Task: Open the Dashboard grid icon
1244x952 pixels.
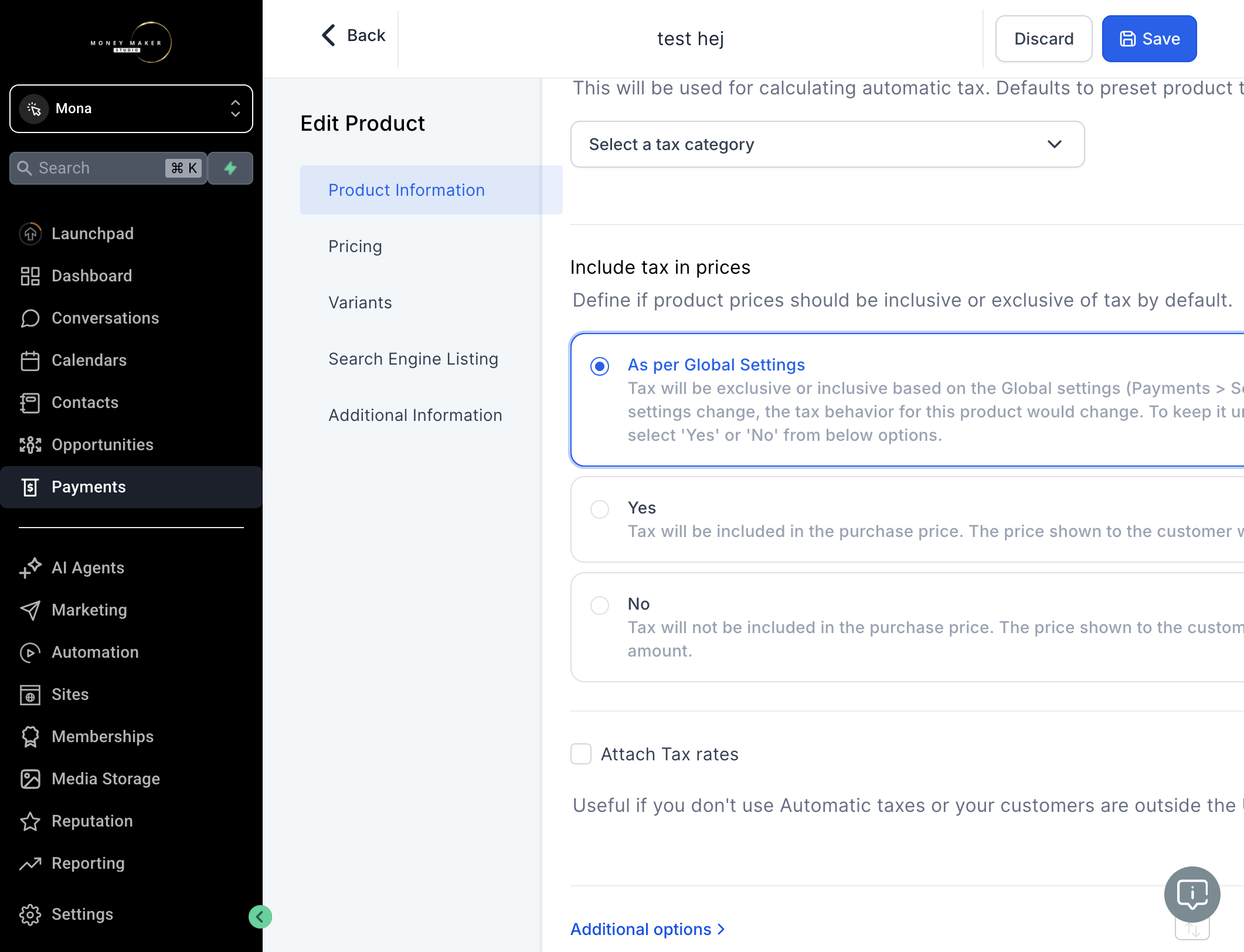Action: click(30, 276)
